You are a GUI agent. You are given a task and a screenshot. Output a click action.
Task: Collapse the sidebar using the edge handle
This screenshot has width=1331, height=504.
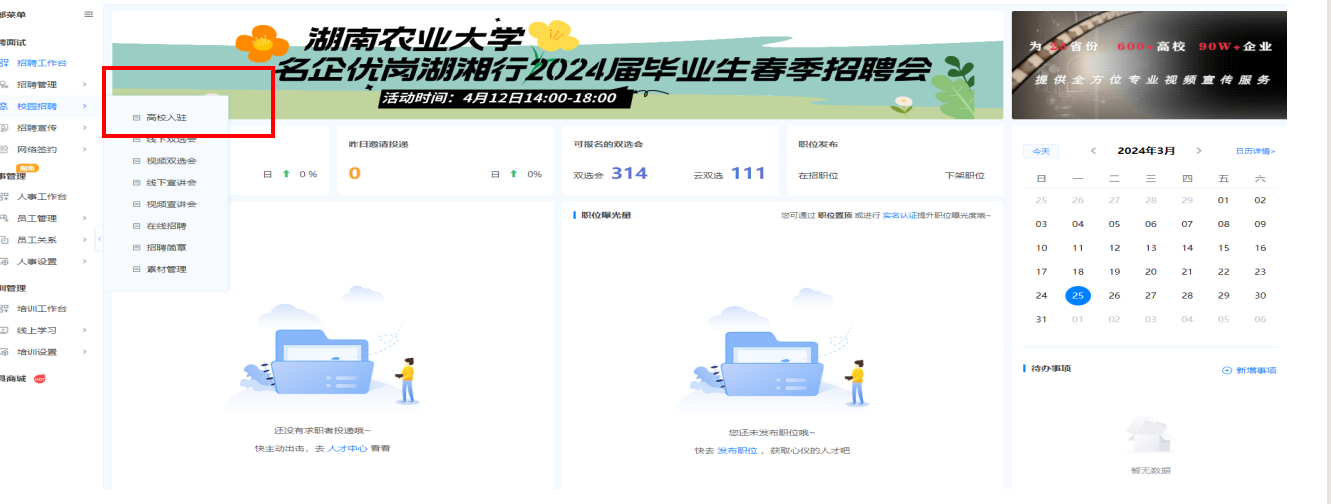(x=99, y=238)
